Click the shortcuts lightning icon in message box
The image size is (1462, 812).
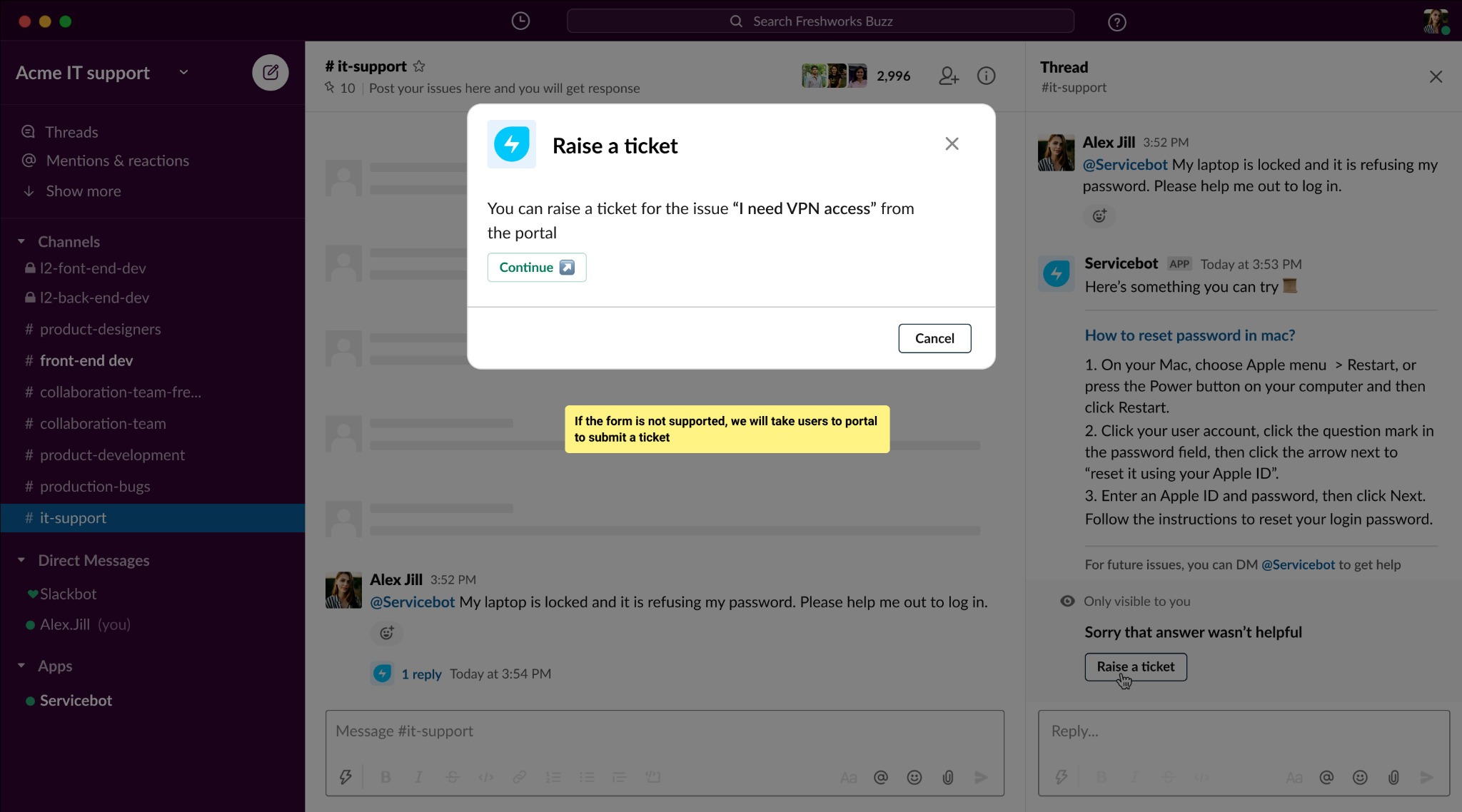coord(346,777)
